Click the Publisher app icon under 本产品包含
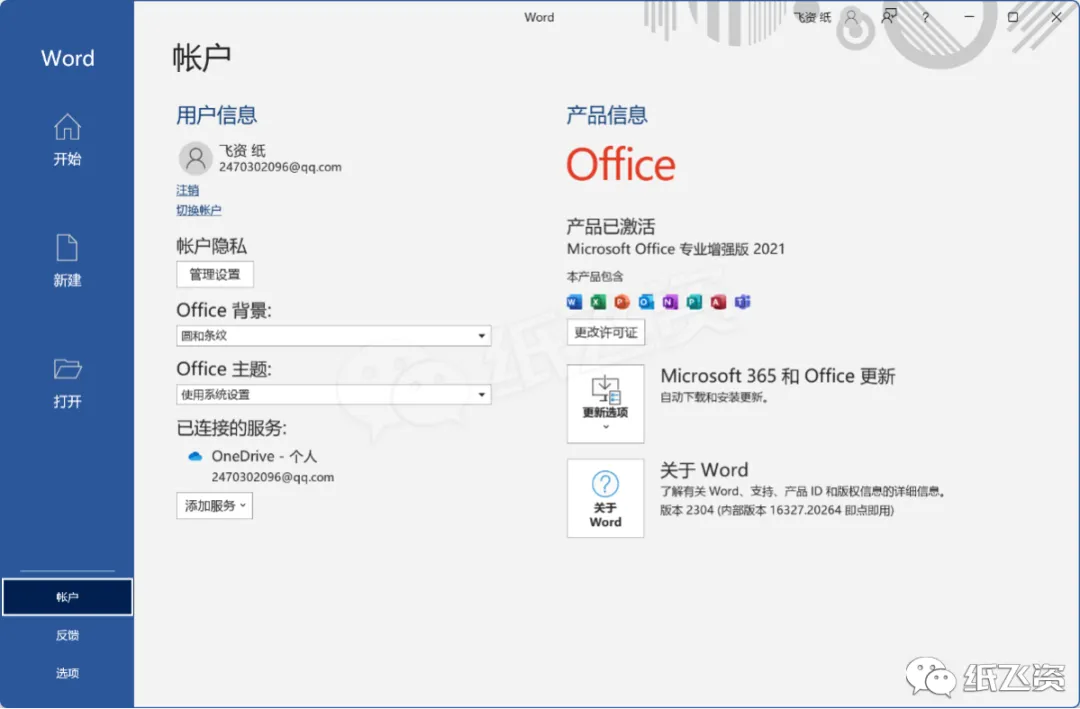This screenshot has width=1080, height=709. point(694,302)
